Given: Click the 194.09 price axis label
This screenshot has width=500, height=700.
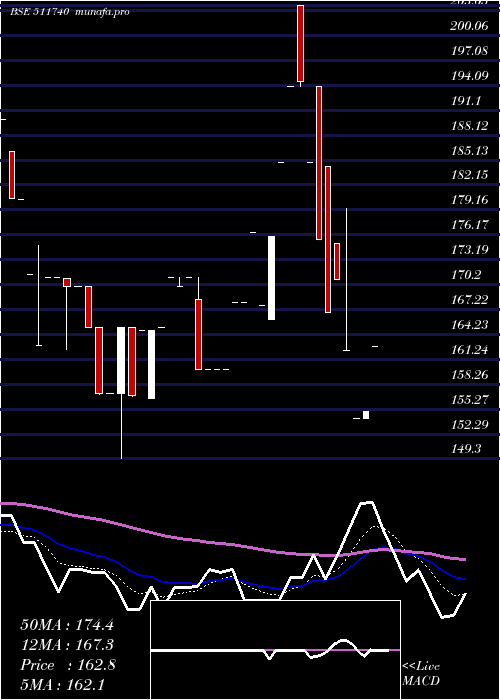Looking at the screenshot, I should [469, 76].
